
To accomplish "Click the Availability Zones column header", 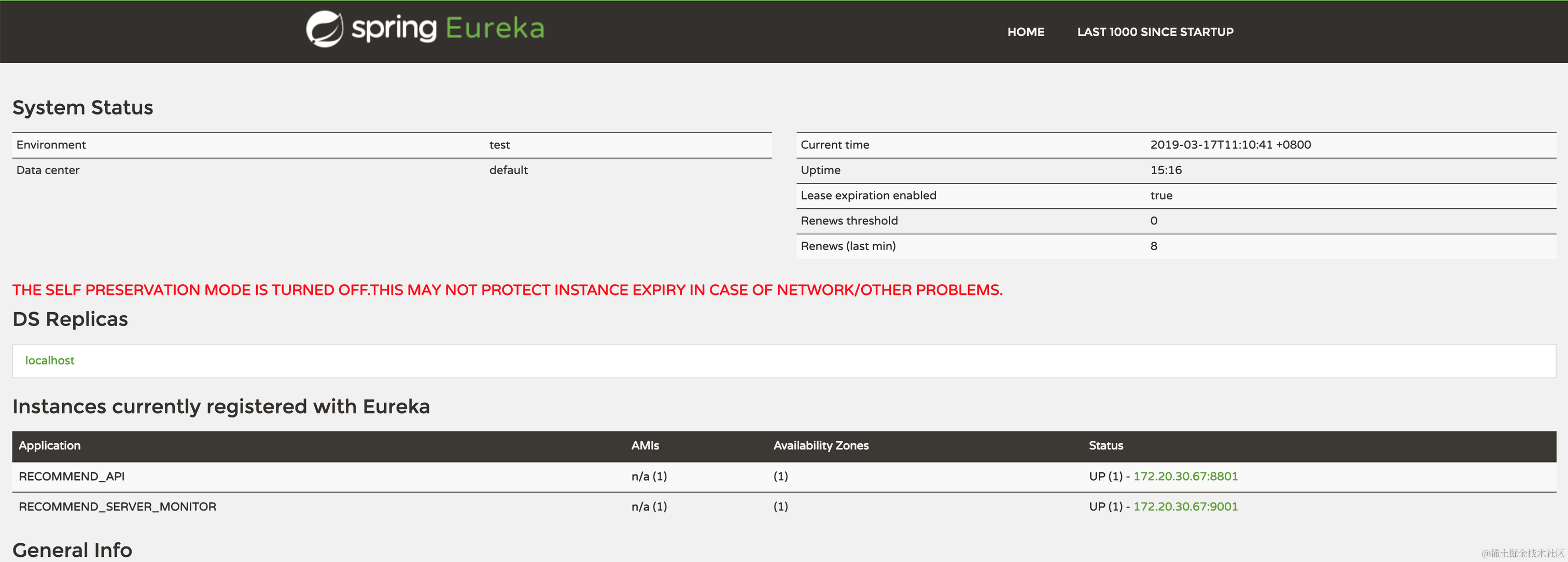I will 820,446.
